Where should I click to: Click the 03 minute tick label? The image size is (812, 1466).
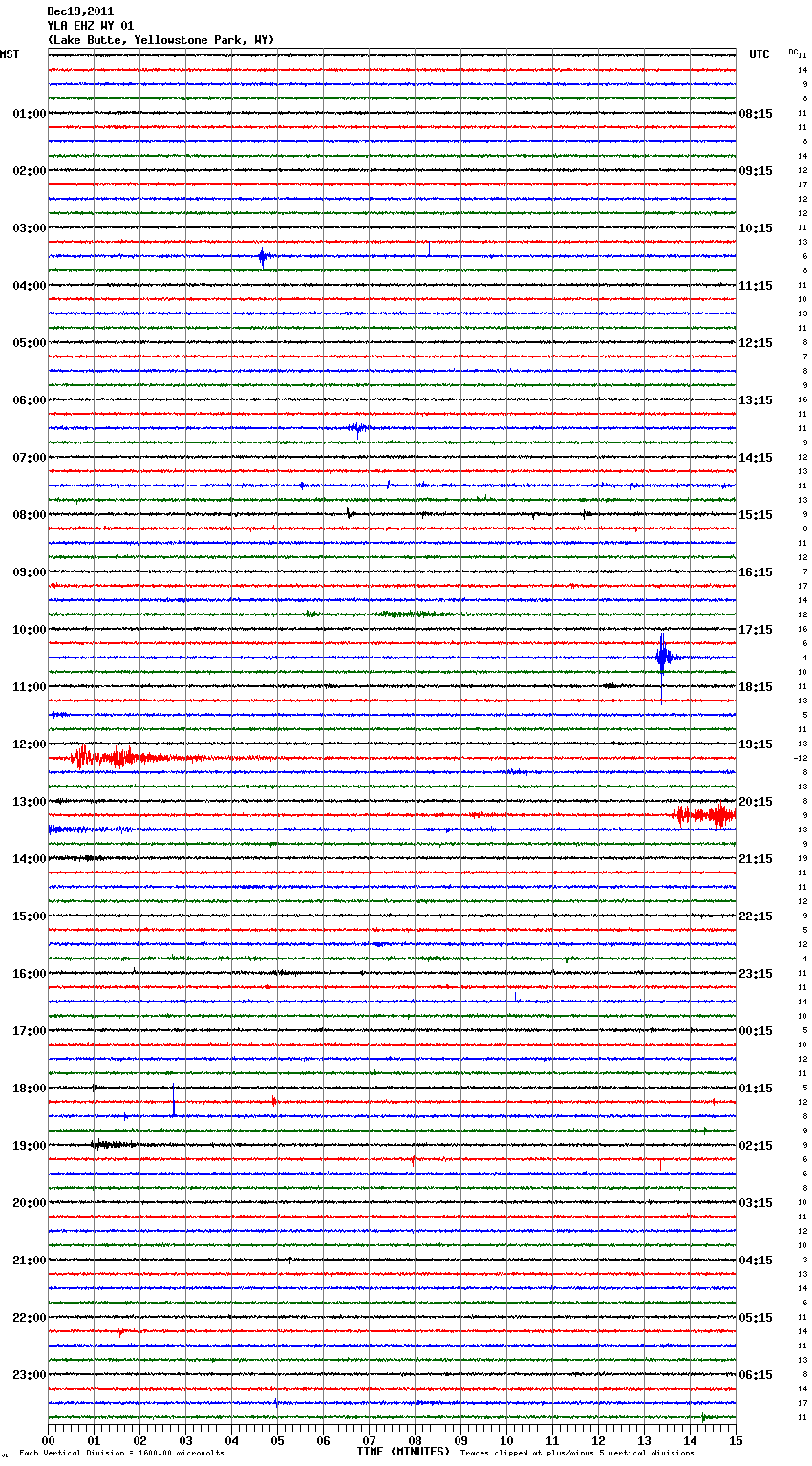(x=185, y=1440)
